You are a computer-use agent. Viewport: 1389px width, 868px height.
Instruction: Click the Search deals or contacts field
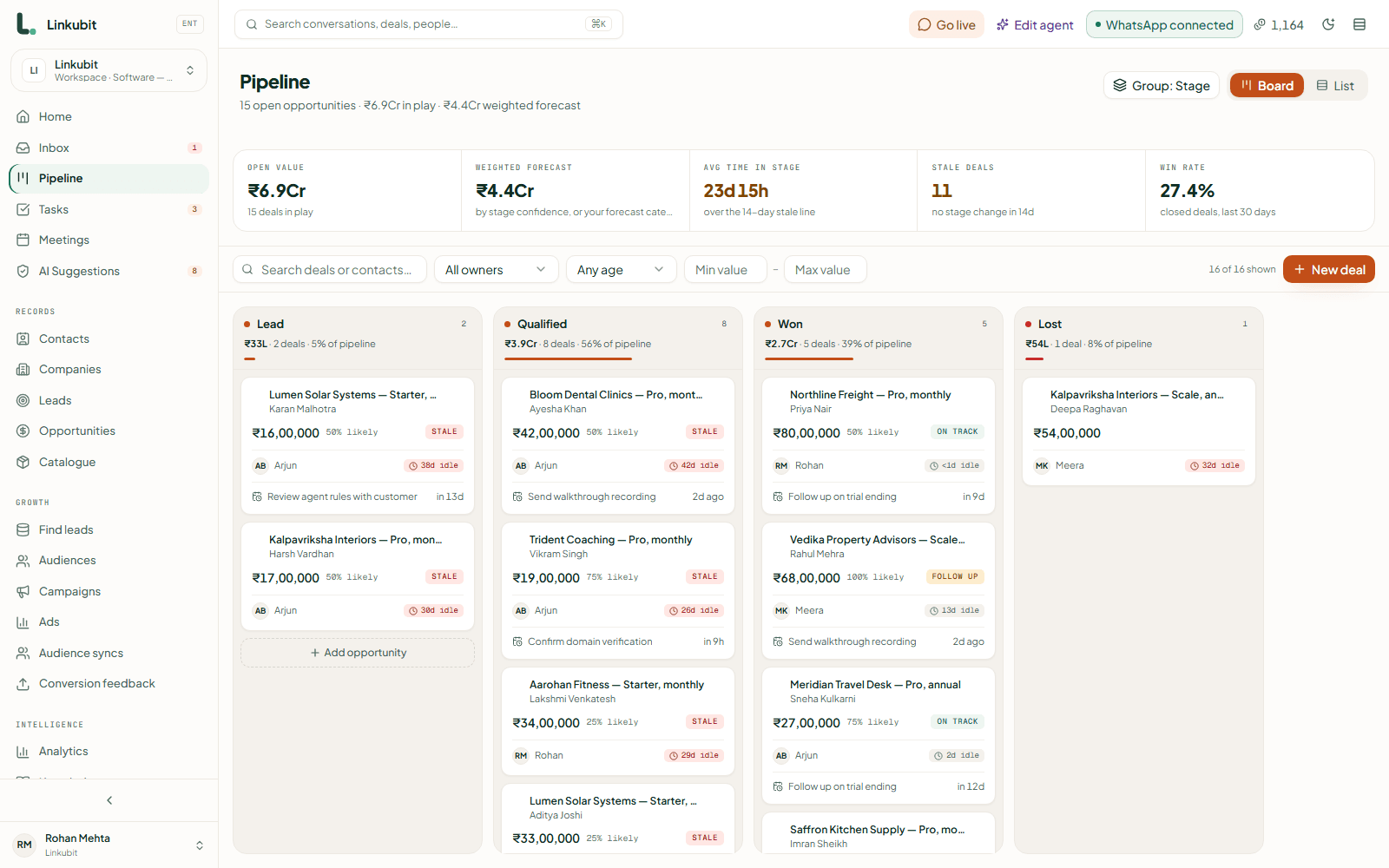(x=330, y=270)
